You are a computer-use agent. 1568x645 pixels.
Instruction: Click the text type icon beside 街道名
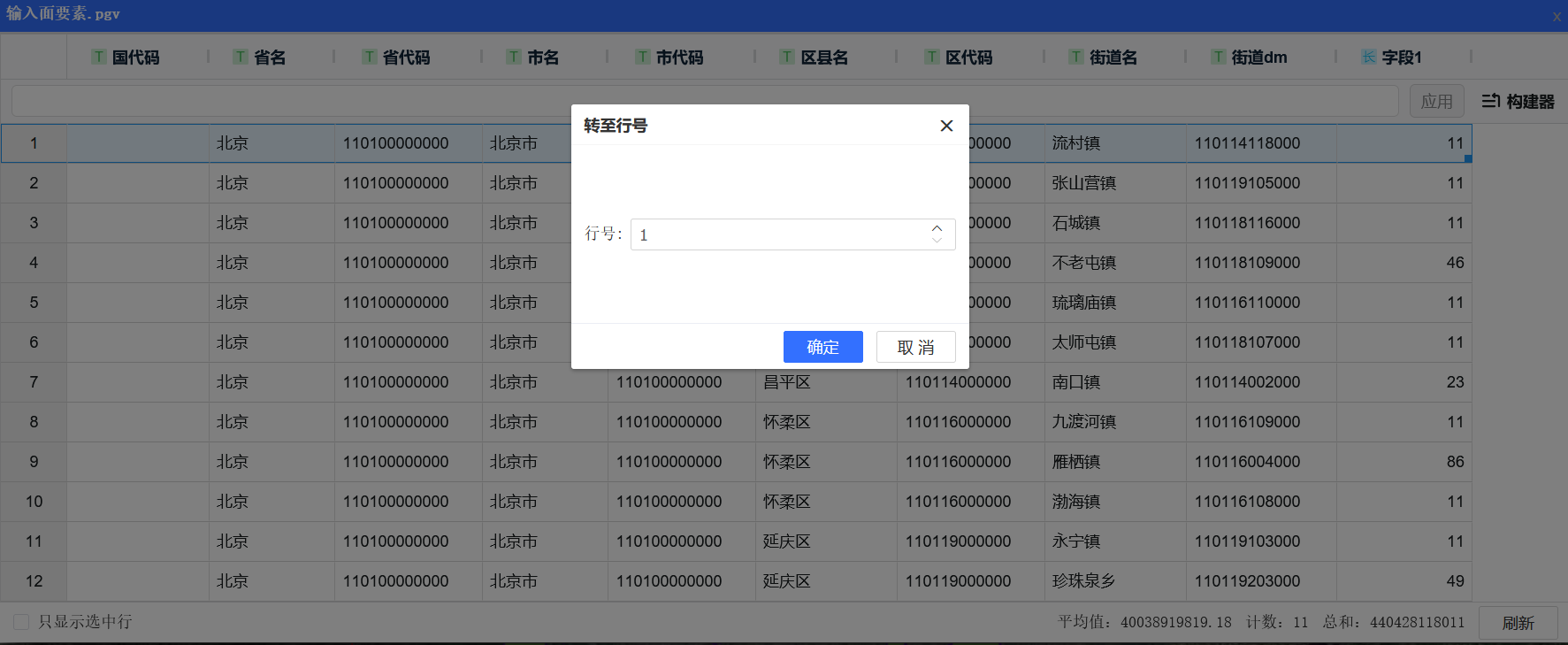[1076, 58]
